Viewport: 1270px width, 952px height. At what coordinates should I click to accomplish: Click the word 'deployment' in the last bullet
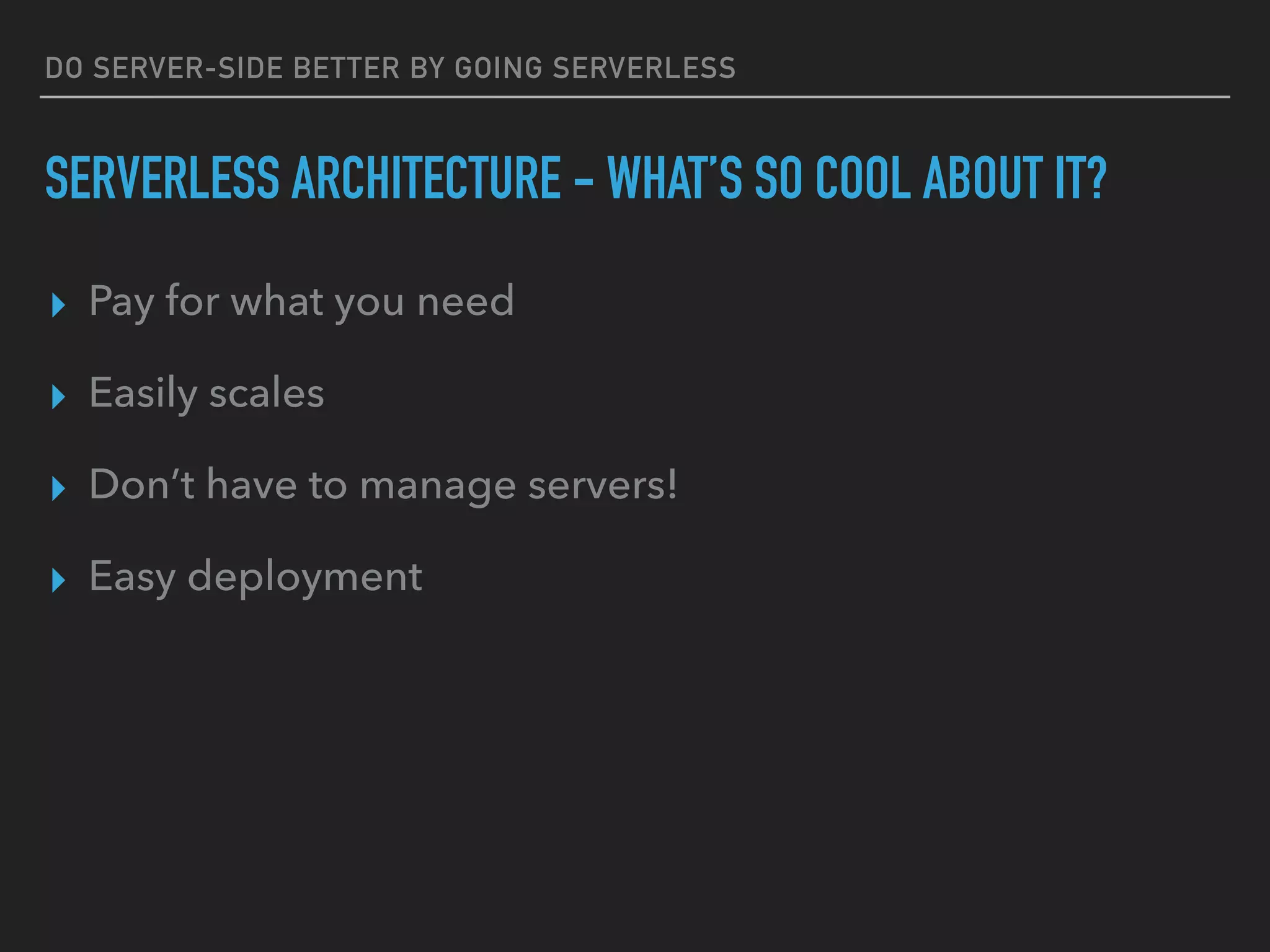tap(304, 578)
